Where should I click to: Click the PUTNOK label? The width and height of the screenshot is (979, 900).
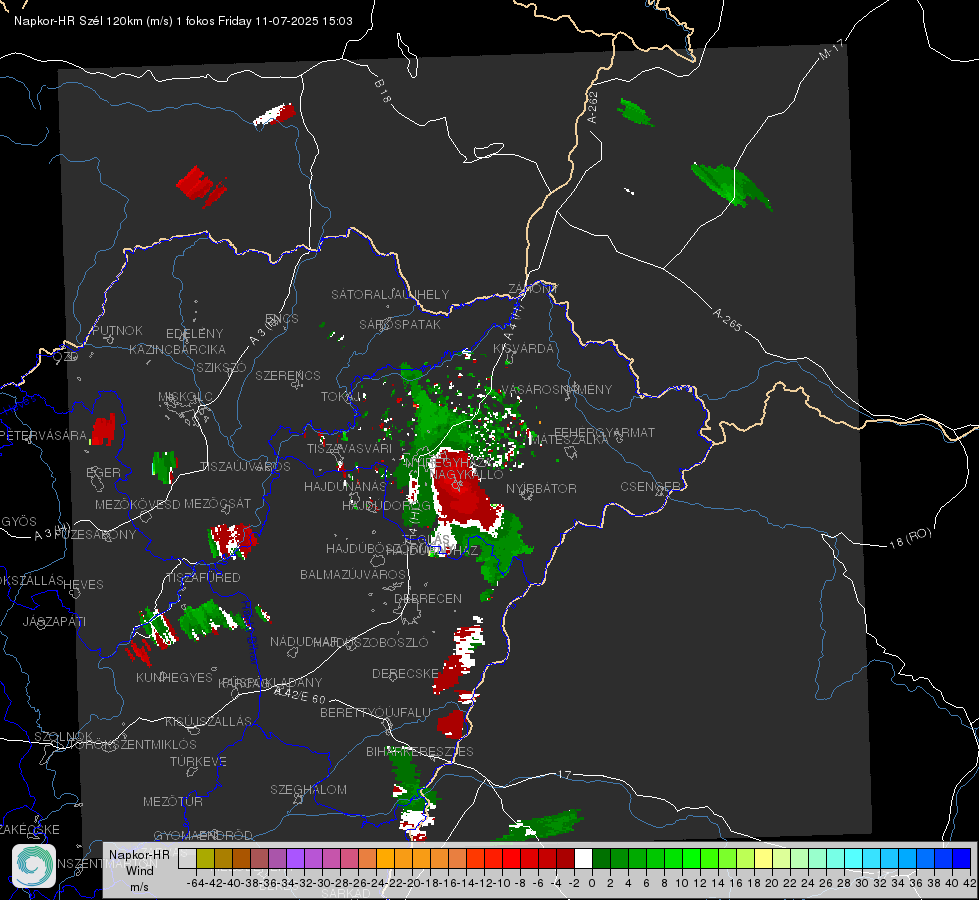[x=118, y=330]
